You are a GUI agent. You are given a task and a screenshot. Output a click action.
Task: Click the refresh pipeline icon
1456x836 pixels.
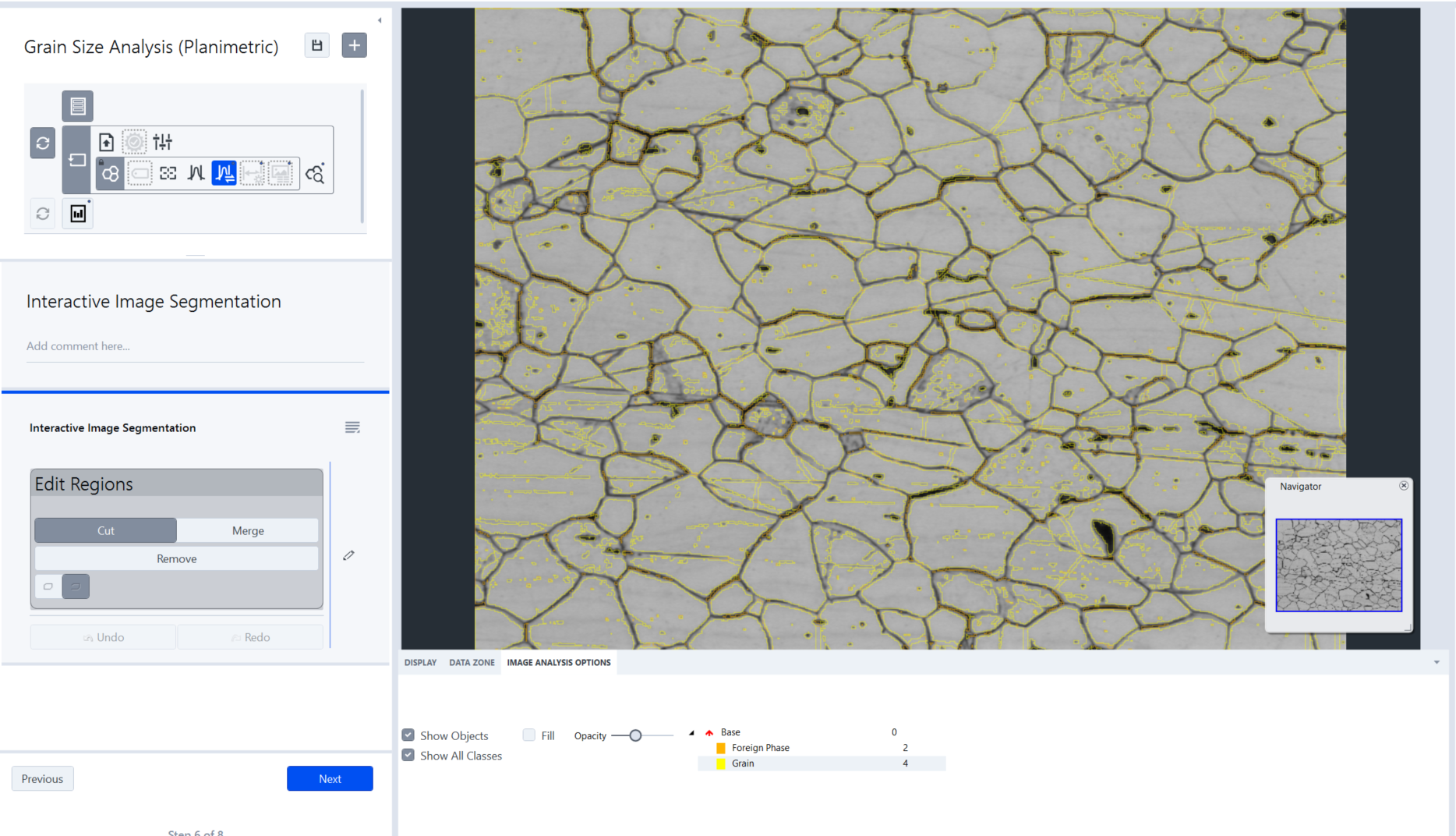point(42,143)
